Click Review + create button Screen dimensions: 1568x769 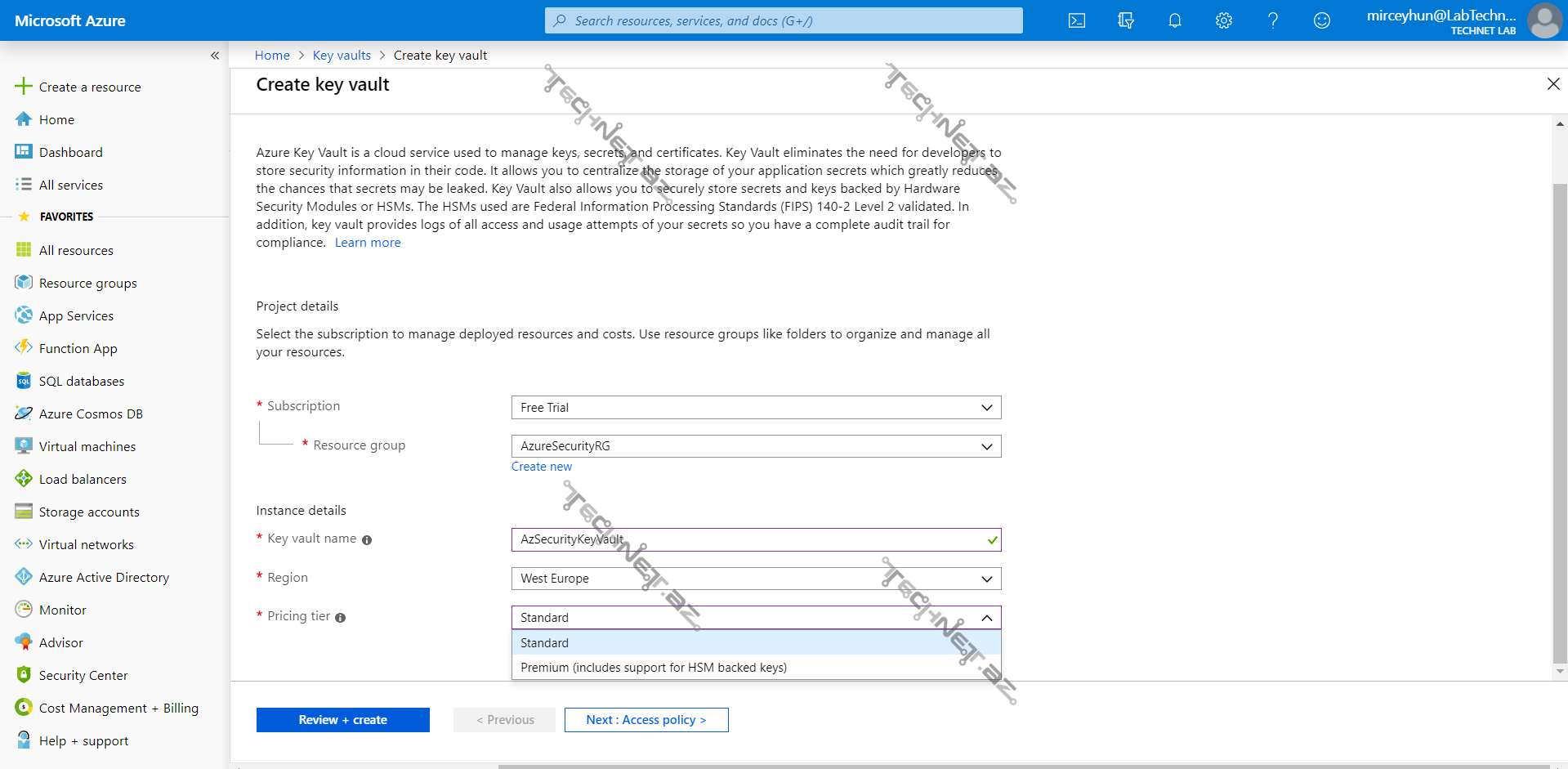[x=342, y=720]
